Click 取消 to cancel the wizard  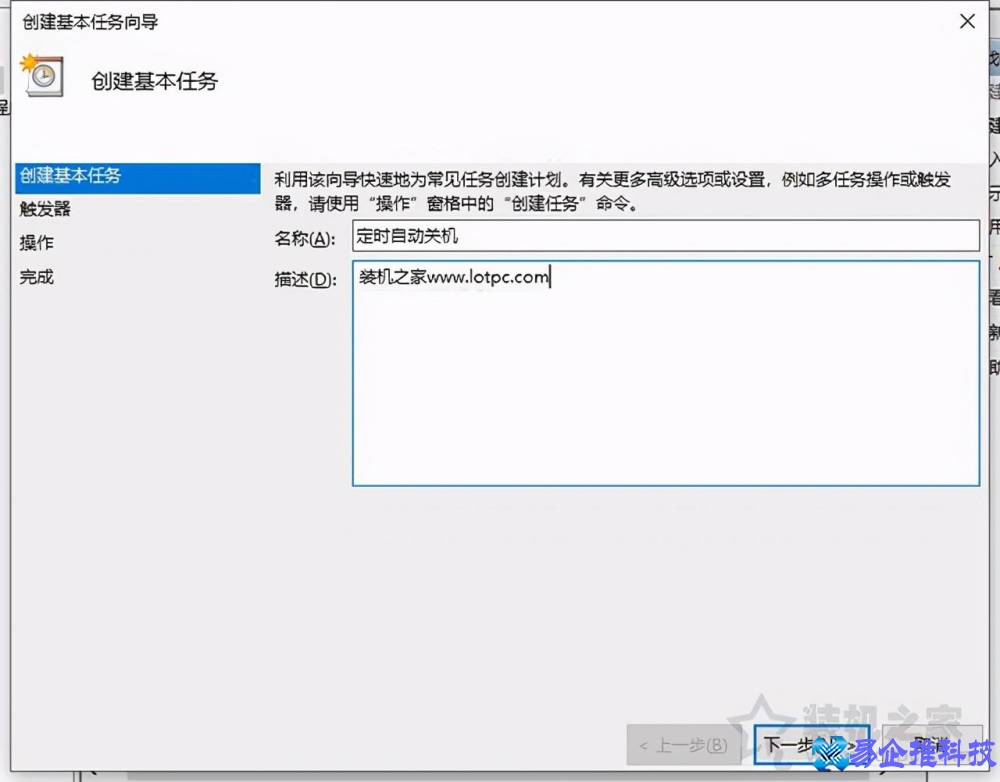point(930,744)
